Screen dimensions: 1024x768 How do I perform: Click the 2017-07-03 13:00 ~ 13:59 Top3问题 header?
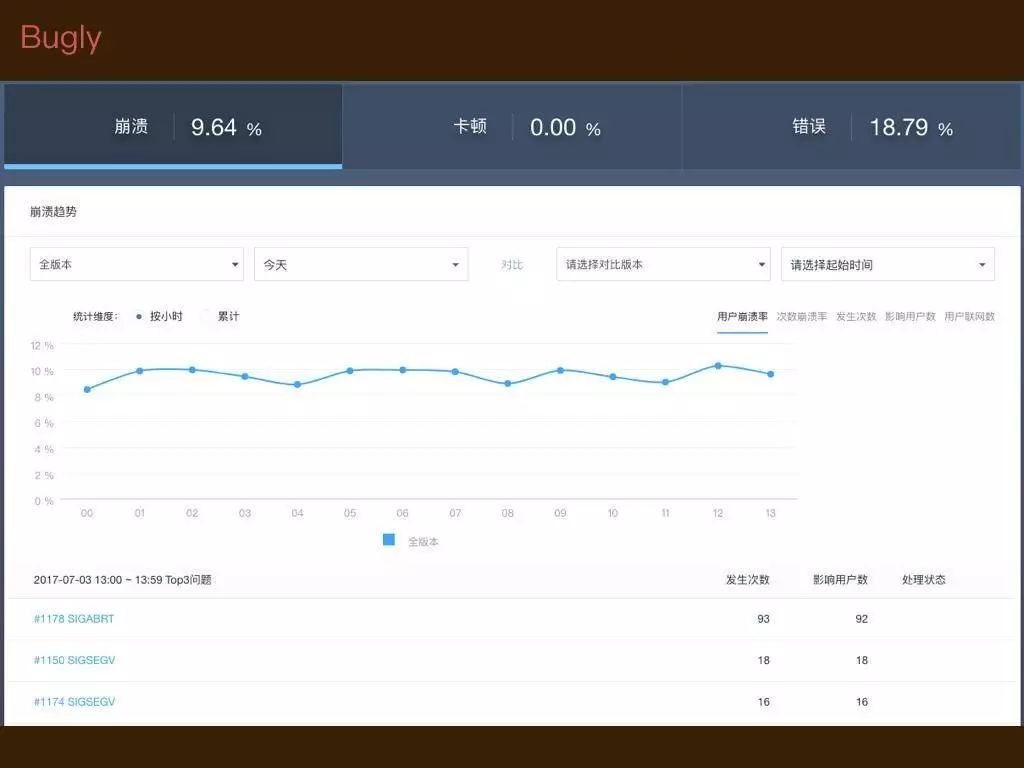click(123, 580)
